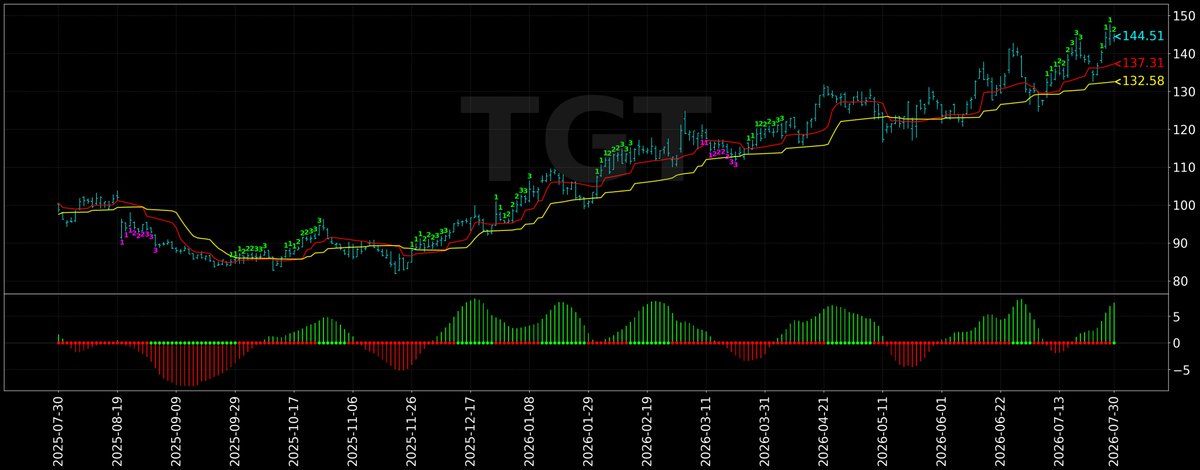The image size is (1200, 470).
Task: Click the 2026-06-01 date label
Action: (941, 429)
